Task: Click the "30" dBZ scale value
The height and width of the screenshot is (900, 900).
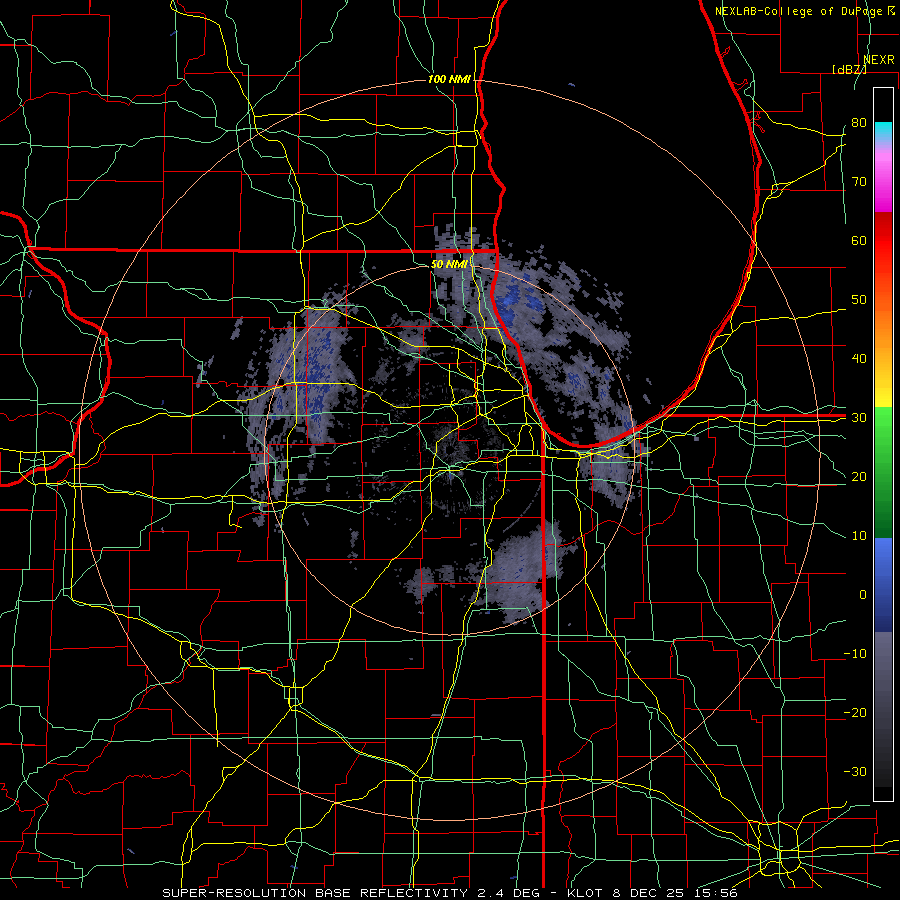Action: coord(859,418)
